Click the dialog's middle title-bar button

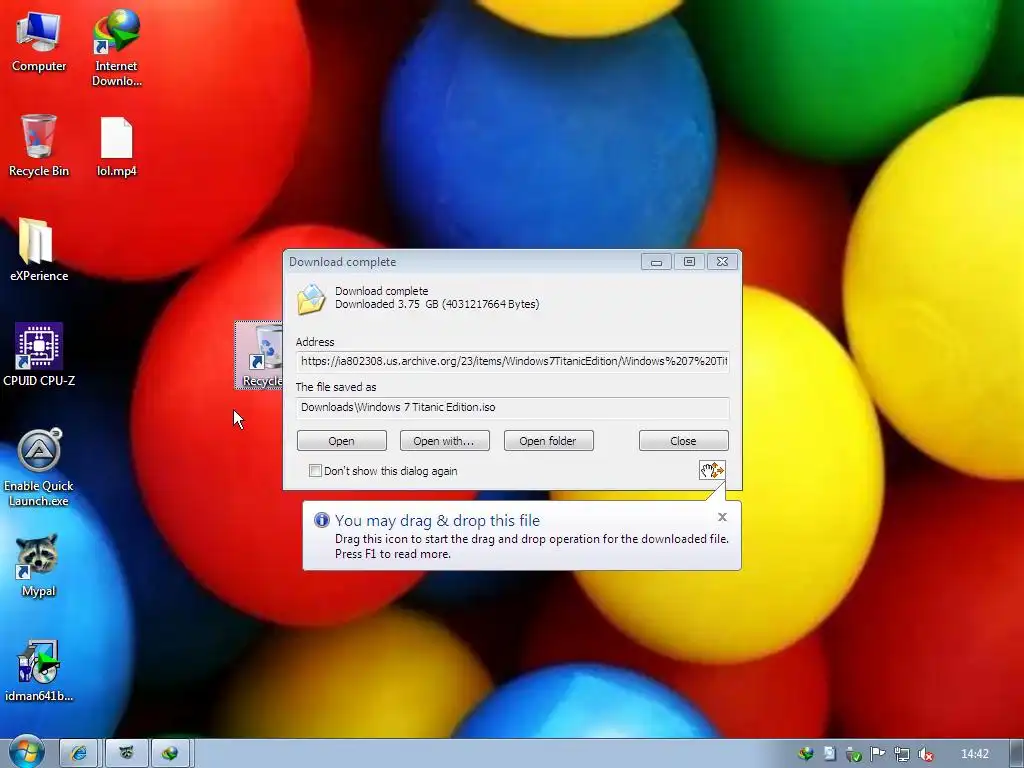689,262
